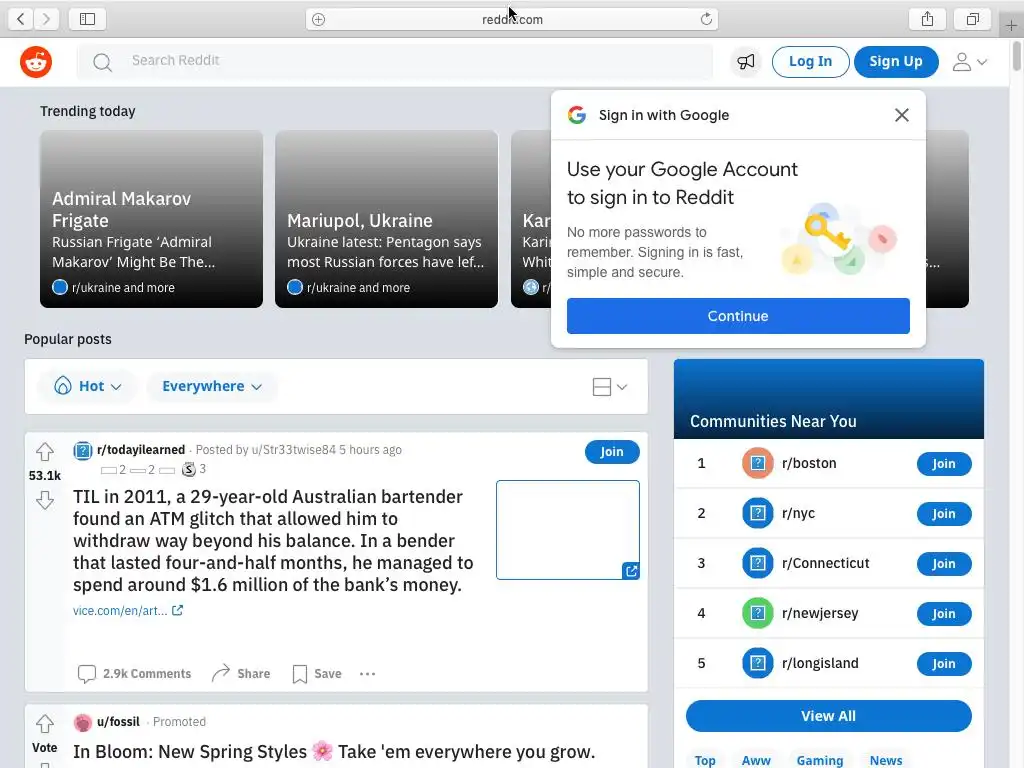Screen dimensions: 1024x768
Task: Upvote the u/fossil promoted post
Action: [44, 724]
